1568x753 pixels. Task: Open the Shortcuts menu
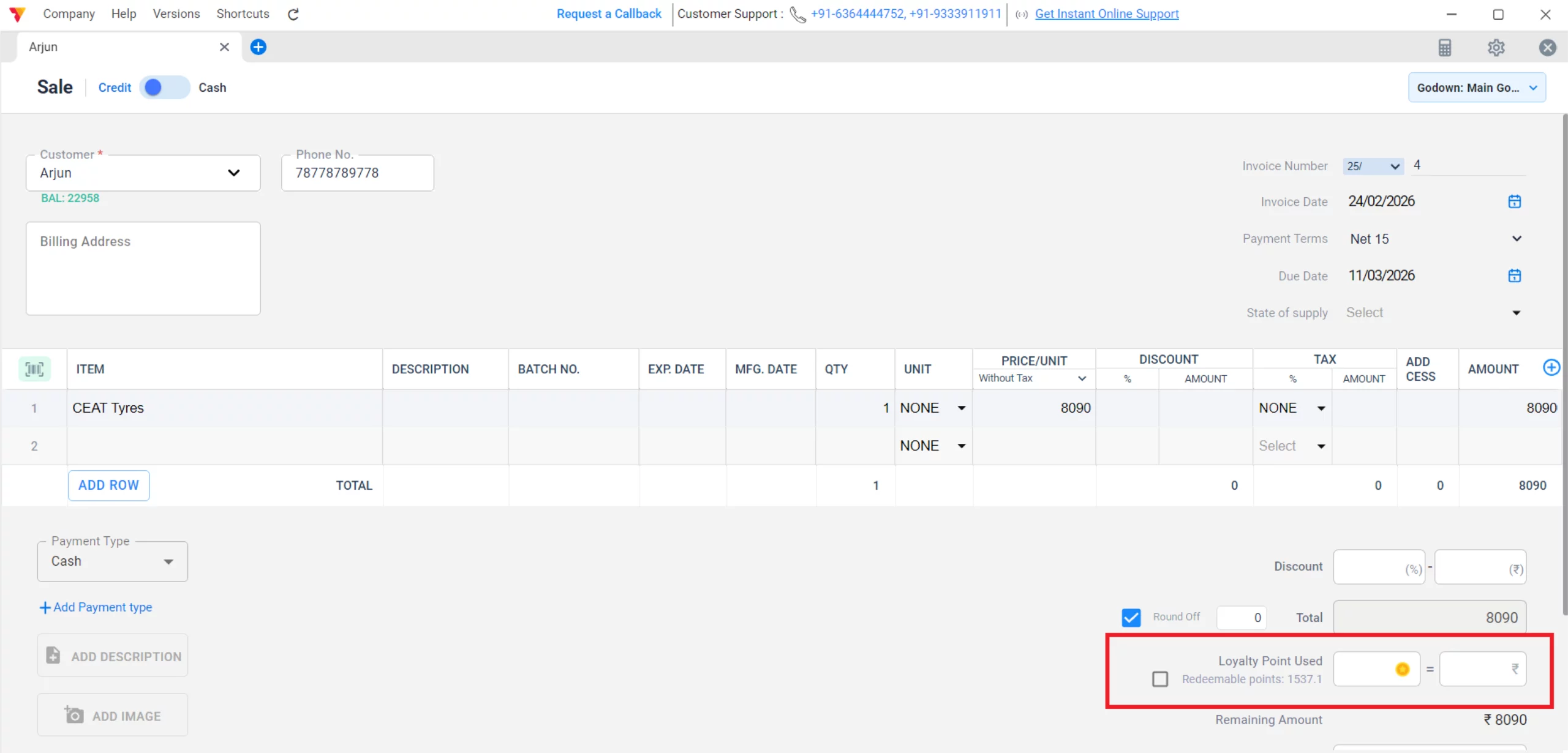point(243,14)
